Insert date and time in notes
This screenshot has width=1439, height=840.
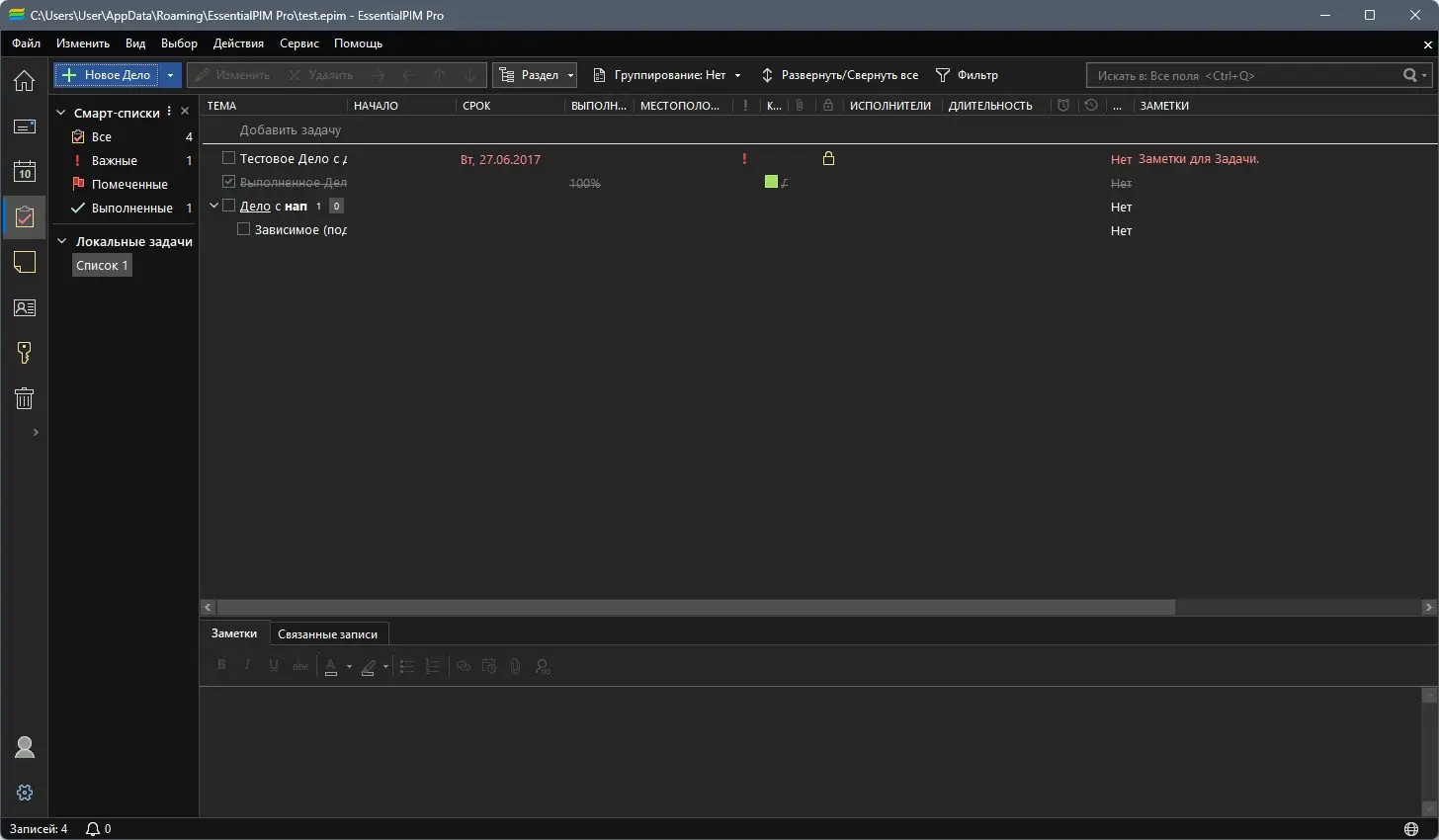488,666
